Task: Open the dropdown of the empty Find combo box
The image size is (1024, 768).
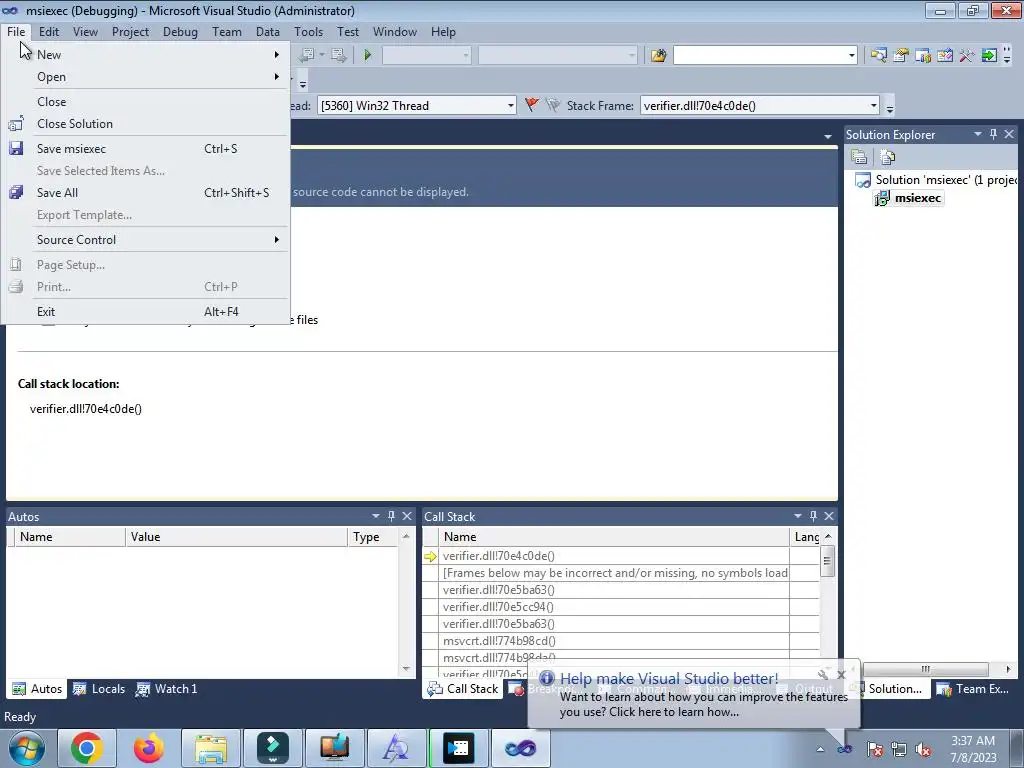Action: point(851,56)
